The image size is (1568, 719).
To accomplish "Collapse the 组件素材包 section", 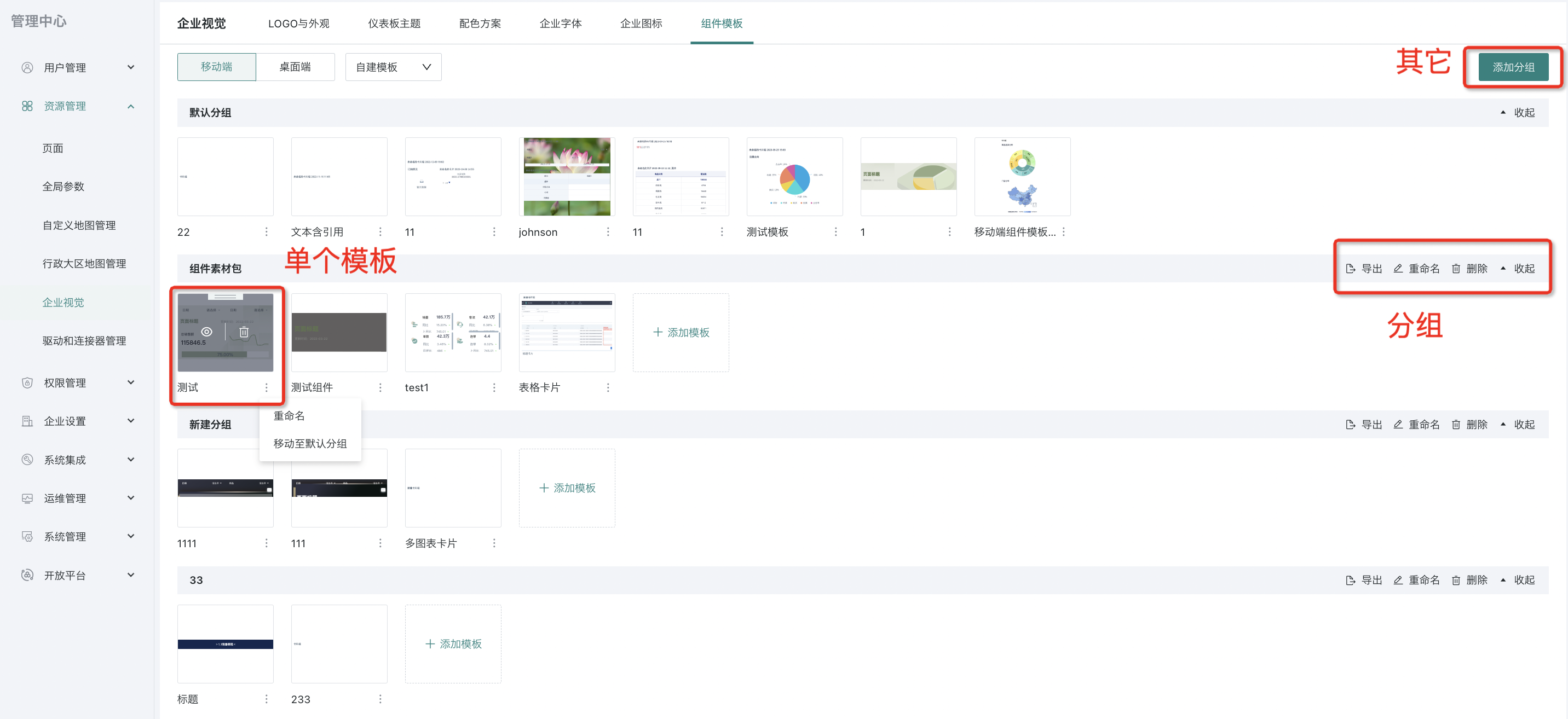I will (1518, 268).
